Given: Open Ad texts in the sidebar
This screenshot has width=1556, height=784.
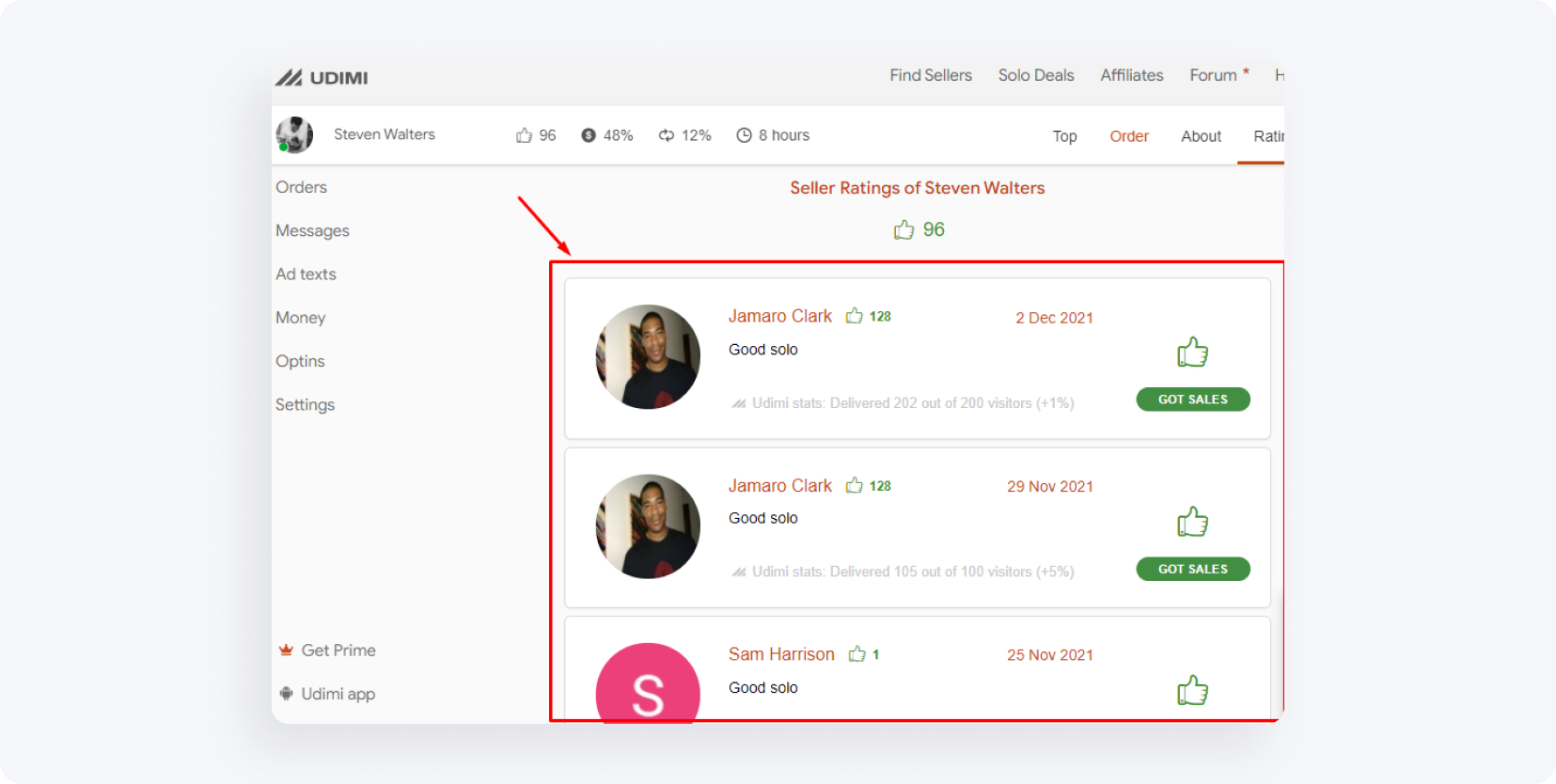Looking at the screenshot, I should coord(306,274).
